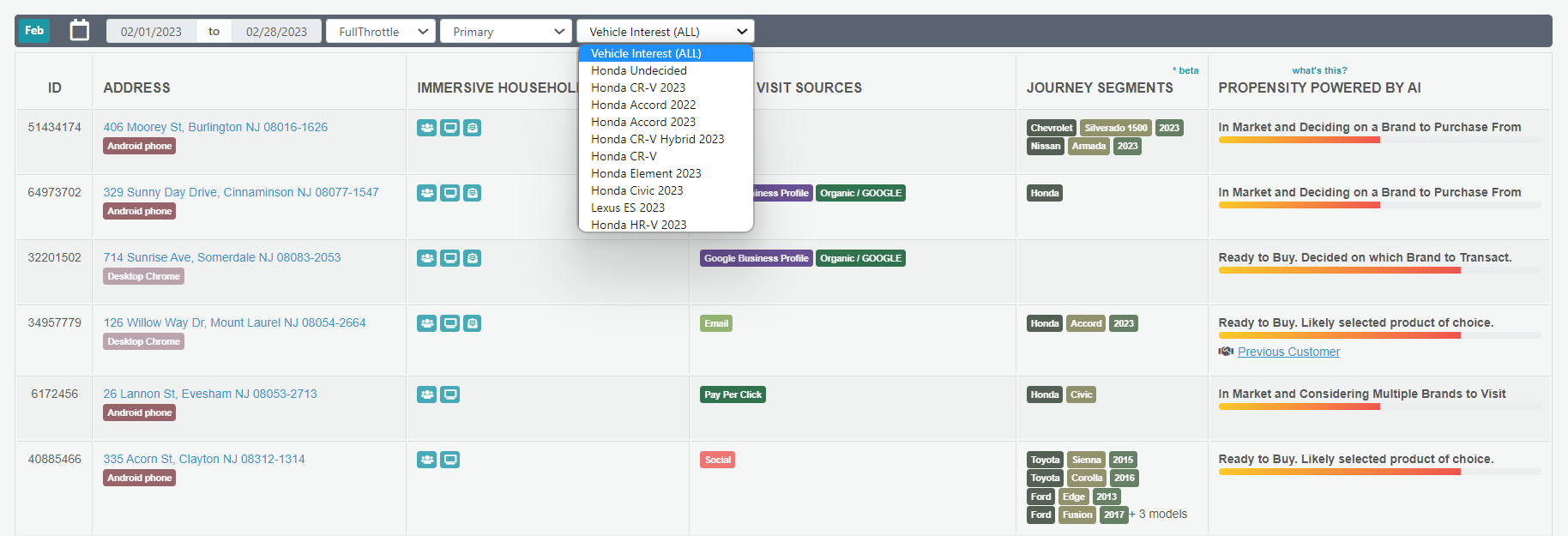Expand the FullThrottle dropdown
1568x536 pixels.
[x=381, y=32]
